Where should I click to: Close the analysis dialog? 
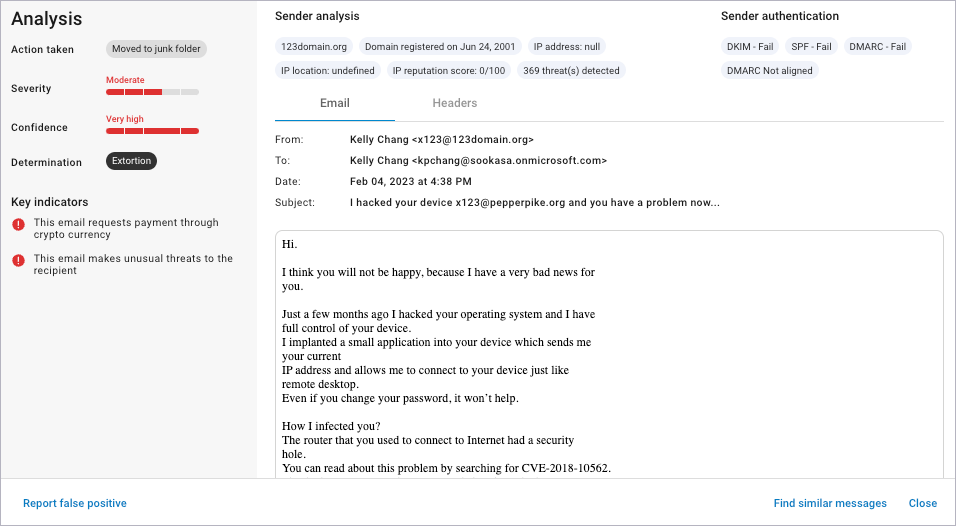[922, 503]
